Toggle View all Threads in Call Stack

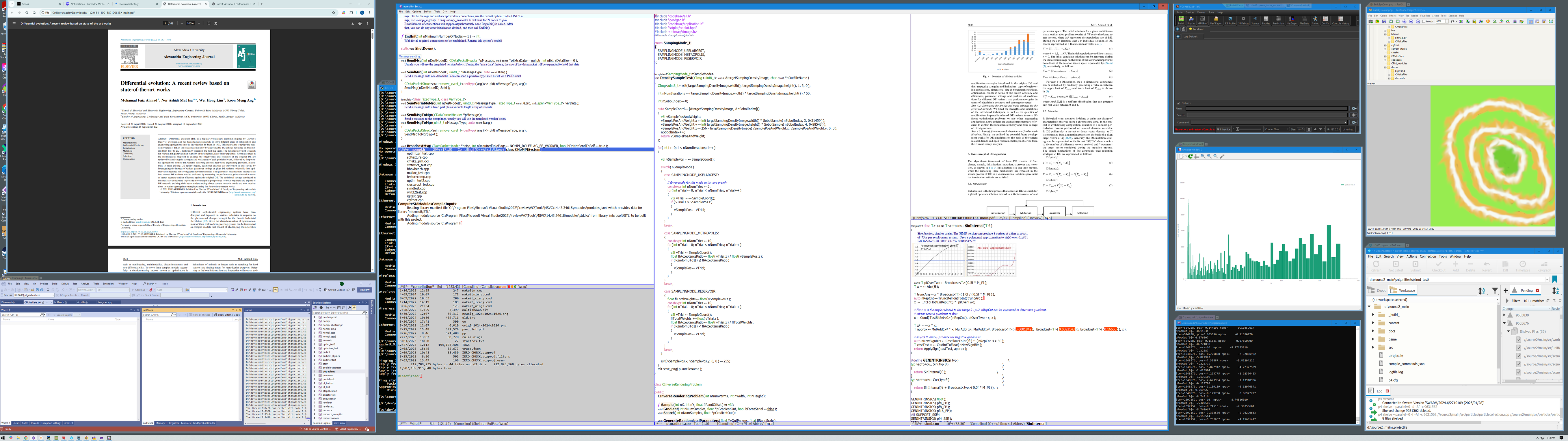point(200,315)
